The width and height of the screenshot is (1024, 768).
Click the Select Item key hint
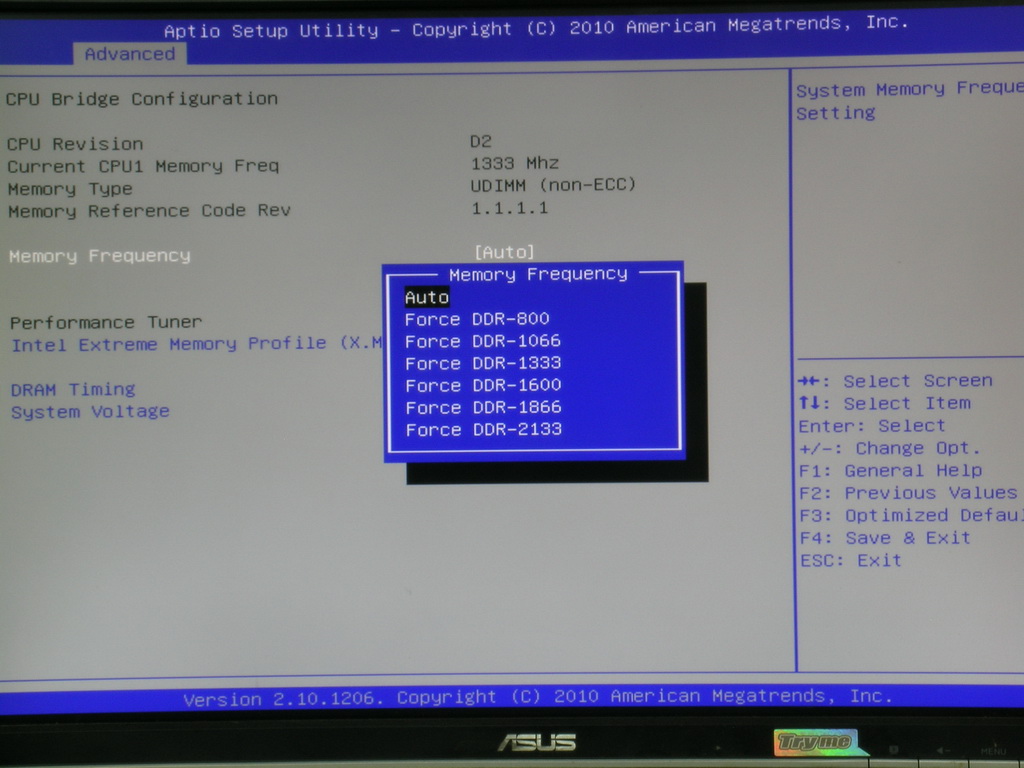[x=885, y=404]
